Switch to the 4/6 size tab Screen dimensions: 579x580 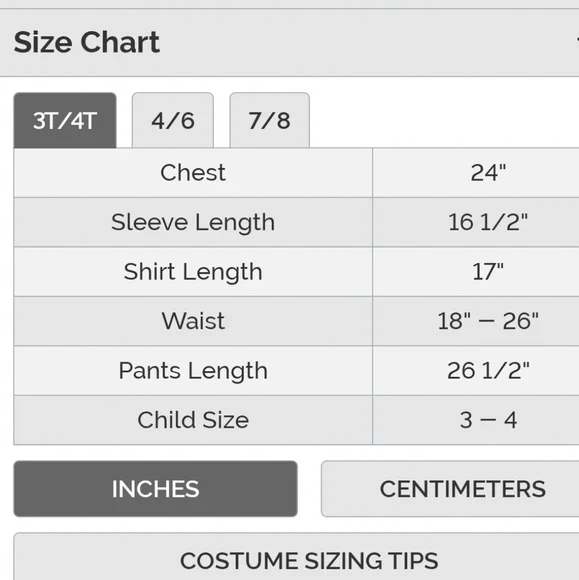(173, 120)
